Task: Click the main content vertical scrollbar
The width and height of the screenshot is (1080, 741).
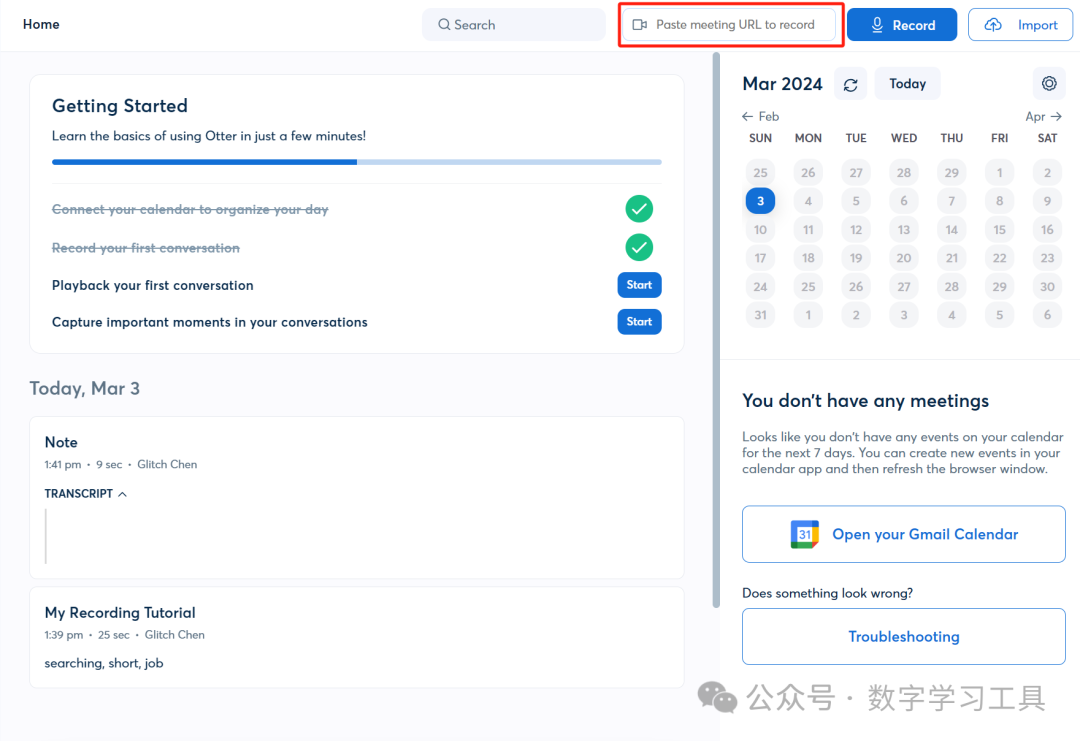Action: 716,331
